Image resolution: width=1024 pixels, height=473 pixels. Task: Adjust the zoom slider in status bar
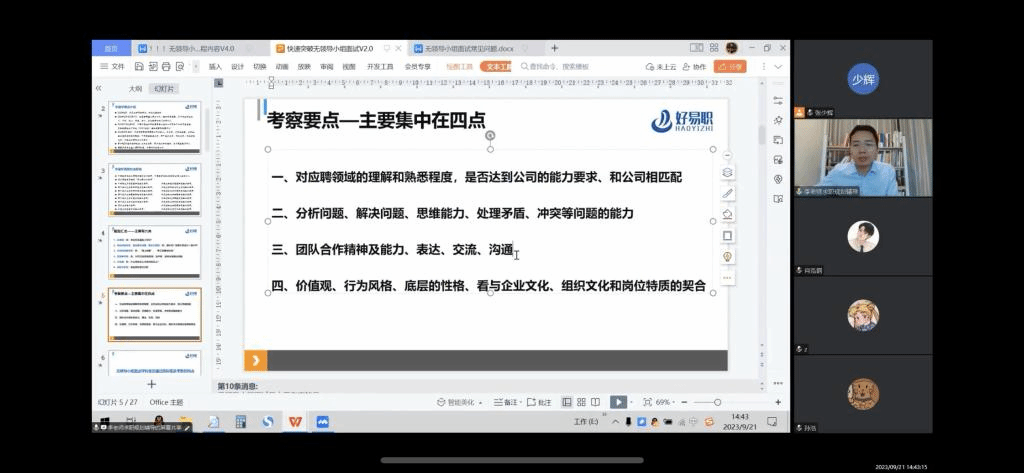716,402
